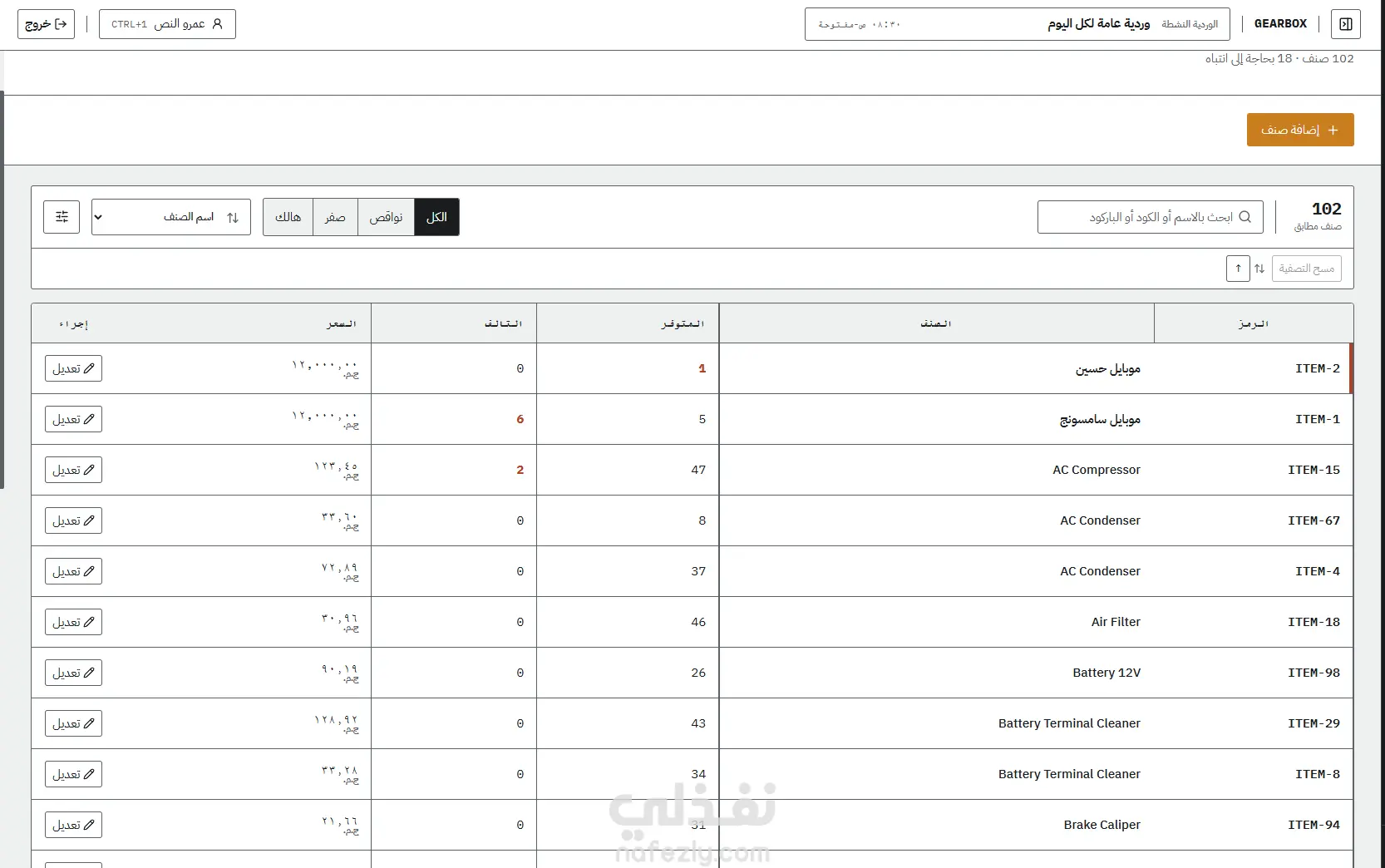
Task: Click the السعر column header
Action: tap(342, 323)
